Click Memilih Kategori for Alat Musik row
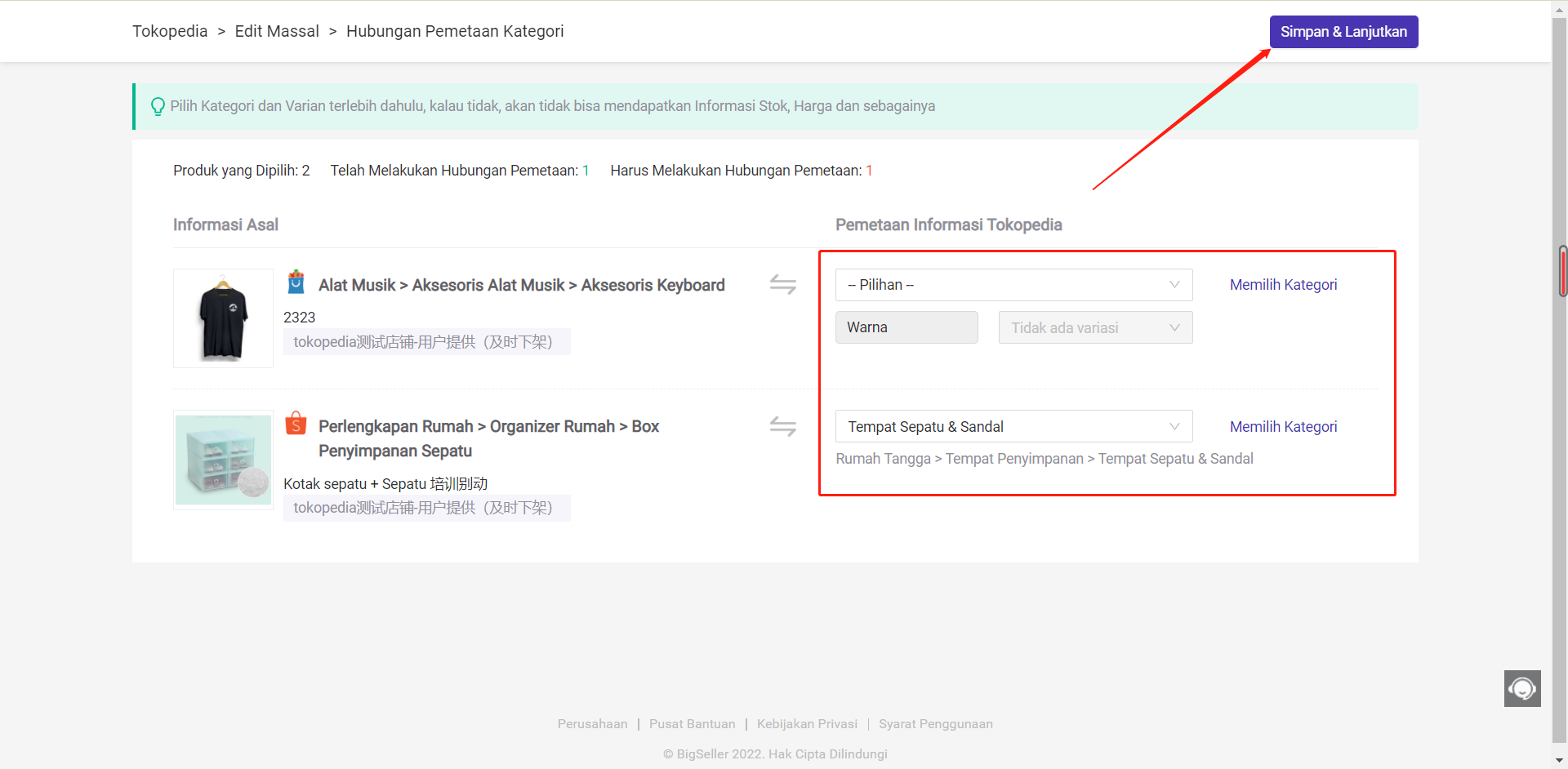Viewport: 1568px width, 769px height. click(x=1283, y=285)
